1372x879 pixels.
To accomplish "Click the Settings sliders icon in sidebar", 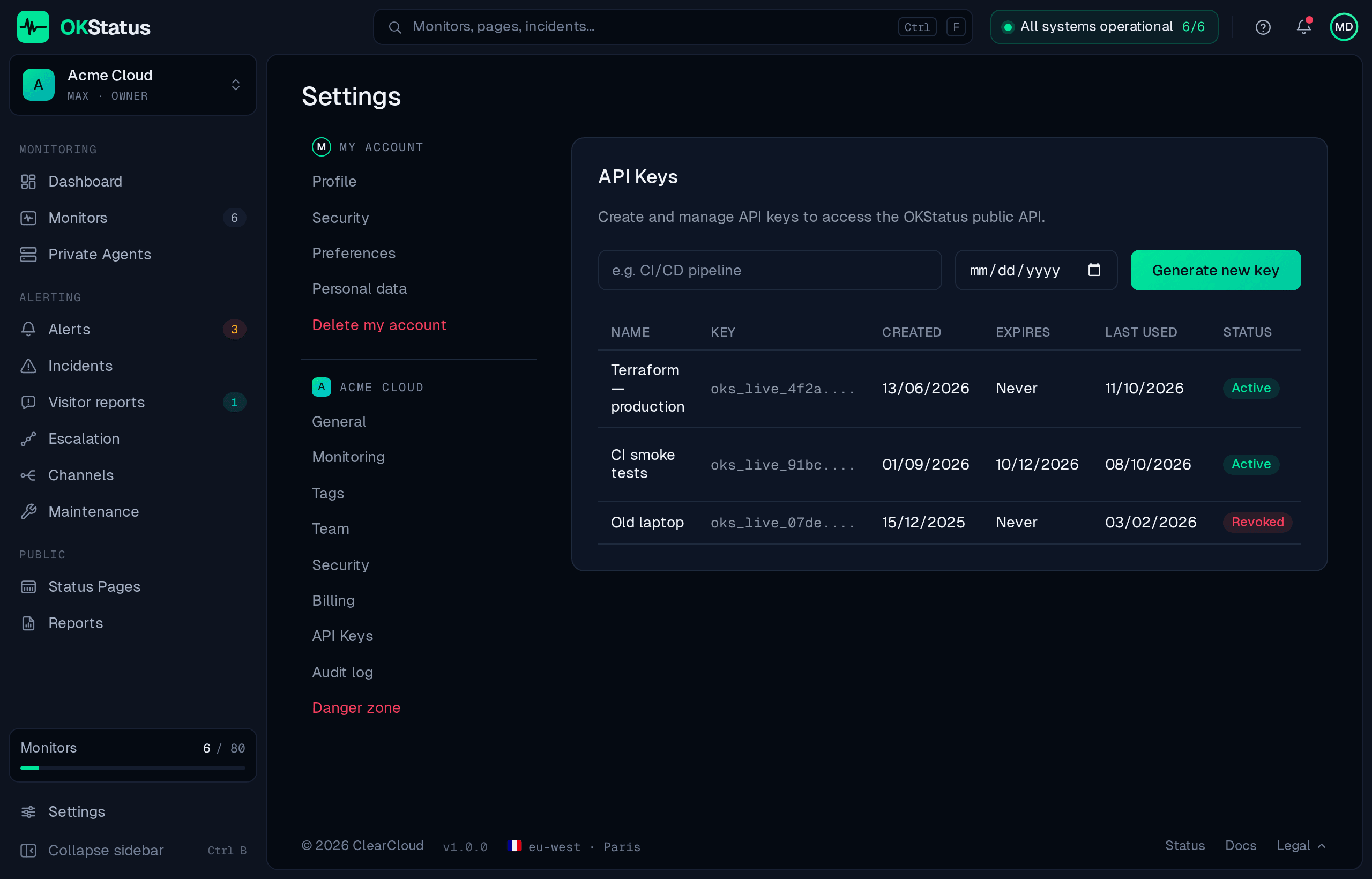I will [x=28, y=811].
